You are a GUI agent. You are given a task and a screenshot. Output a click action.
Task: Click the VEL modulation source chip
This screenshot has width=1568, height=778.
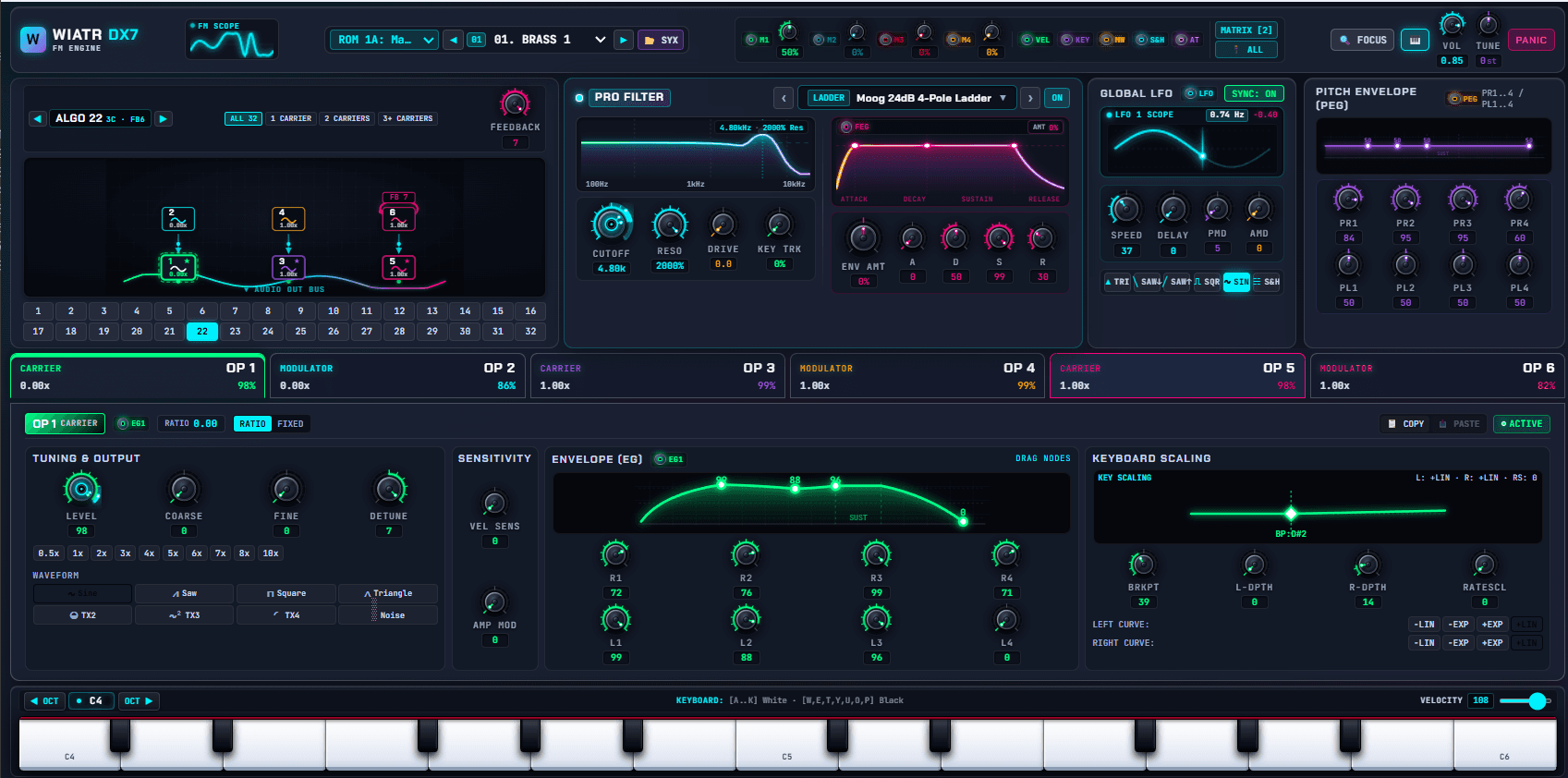click(1036, 40)
